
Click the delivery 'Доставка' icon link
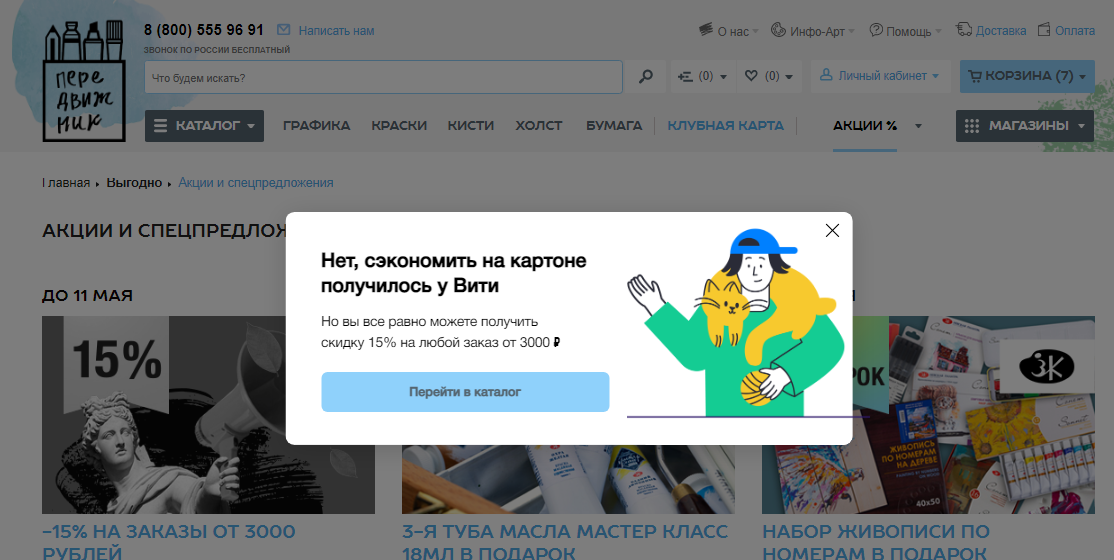pos(964,30)
